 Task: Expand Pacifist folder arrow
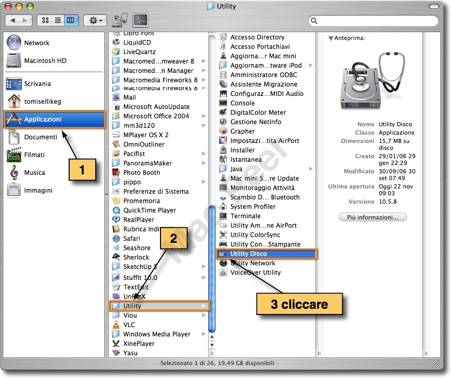[x=203, y=154]
